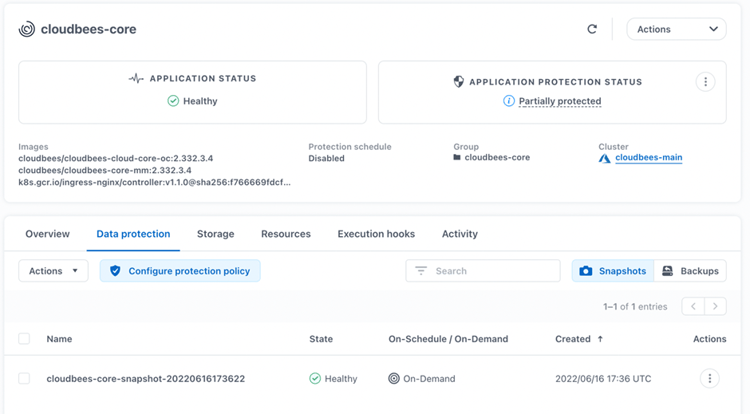750x414 pixels.
Task: Click the green Healthy check icon in snapshot row
Action: point(315,379)
